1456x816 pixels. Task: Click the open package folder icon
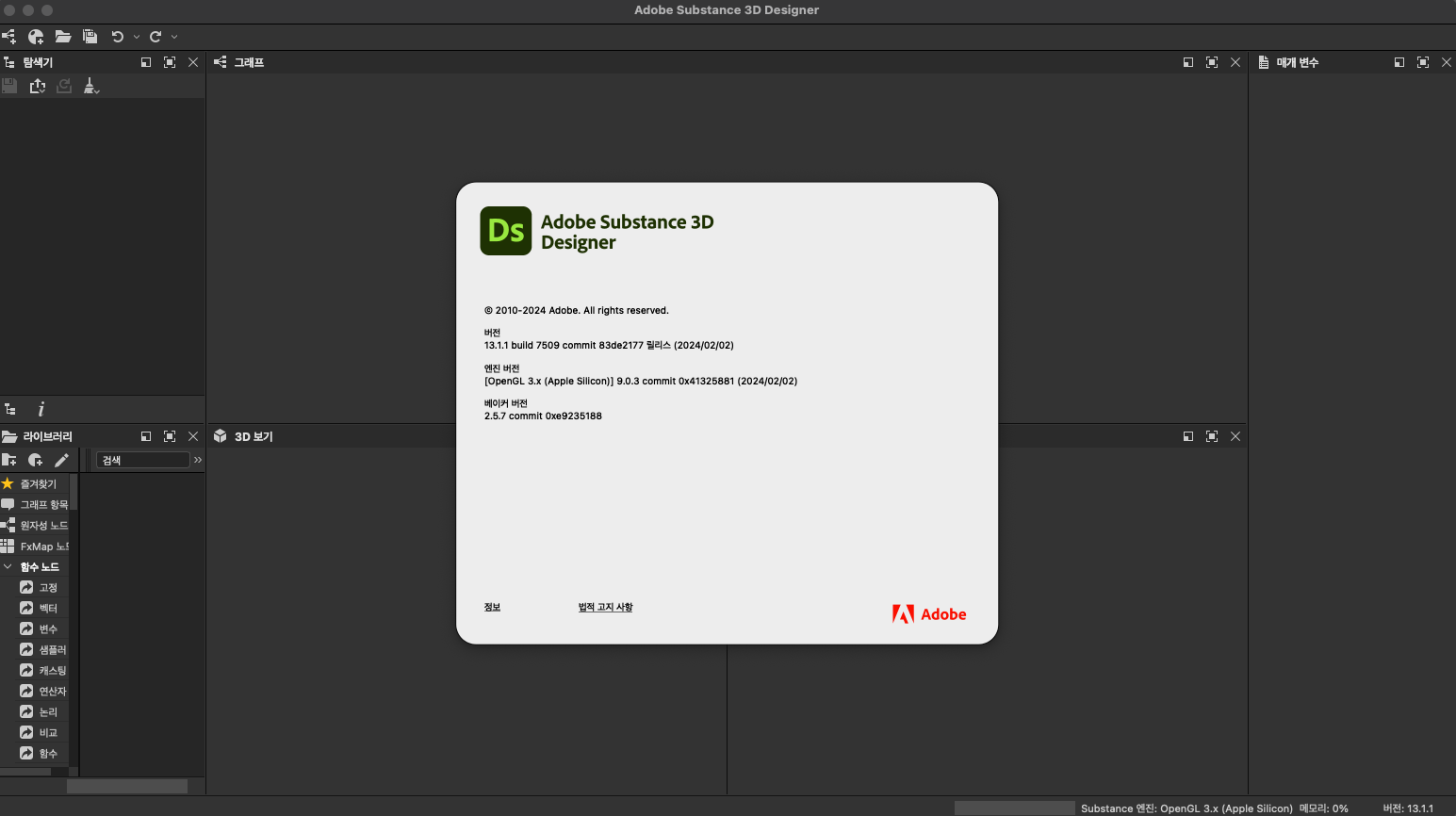pos(63,37)
